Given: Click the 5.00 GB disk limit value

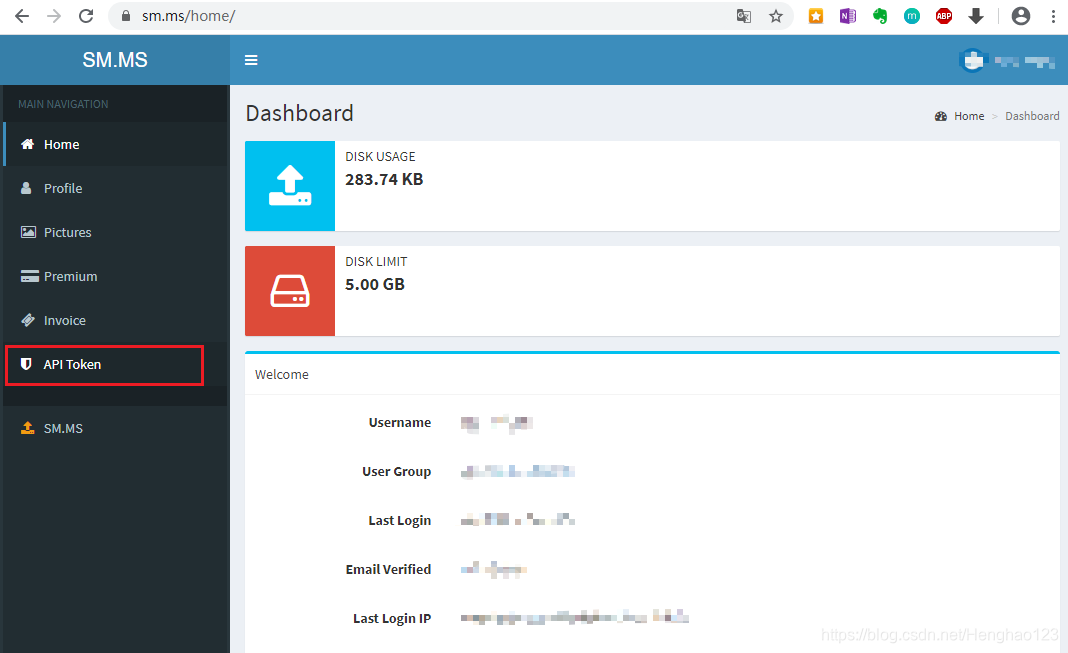Looking at the screenshot, I should pyautogui.click(x=375, y=284).
